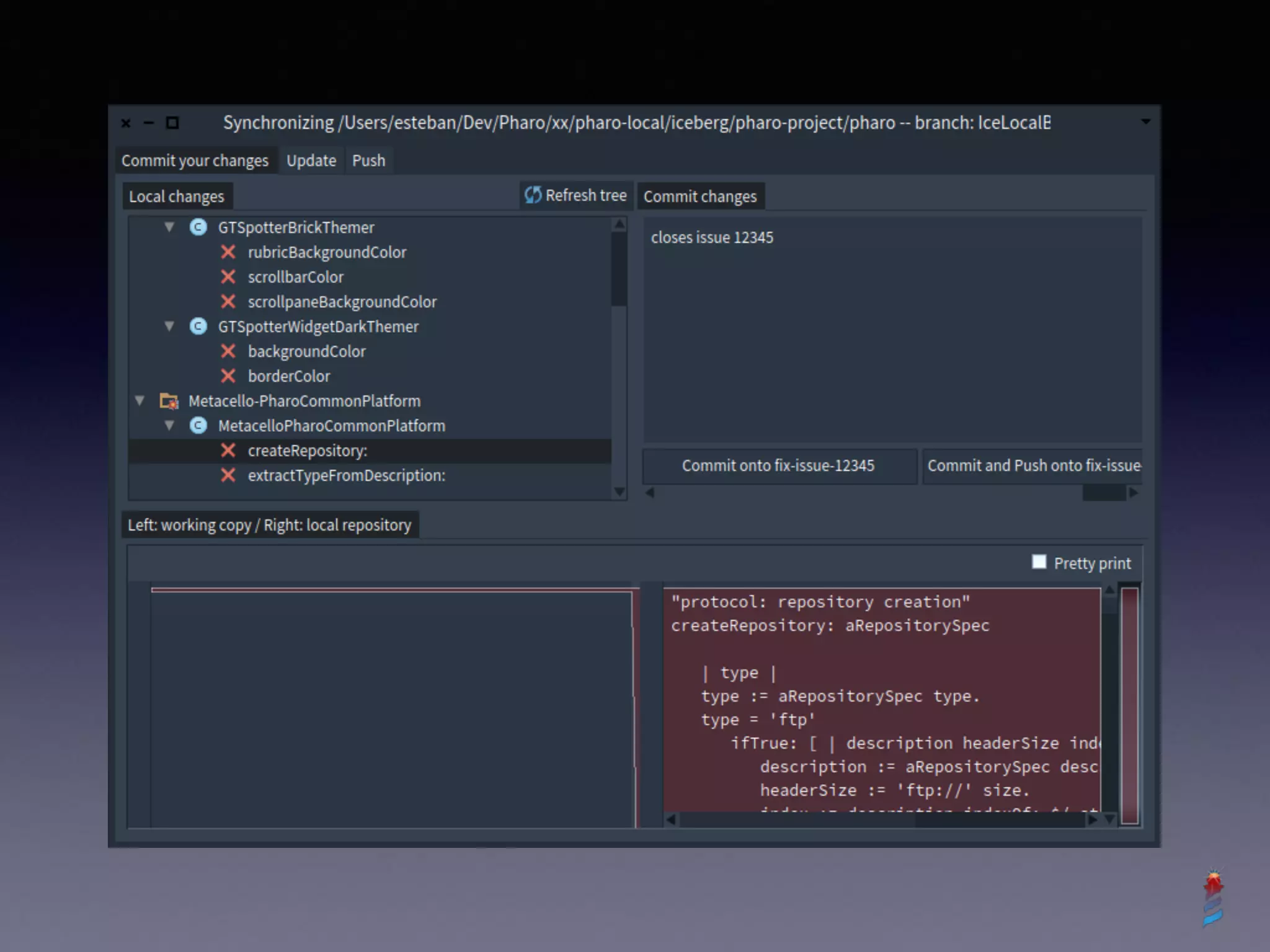Open the window menu arrow in title bar
Image resolution: width=1270 pixels, height=952 pixels.
(1145, 122)
